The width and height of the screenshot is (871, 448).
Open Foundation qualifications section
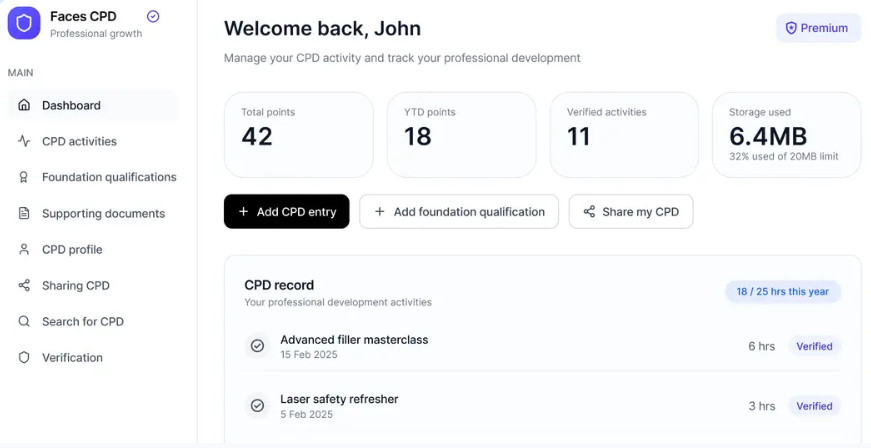92,177
